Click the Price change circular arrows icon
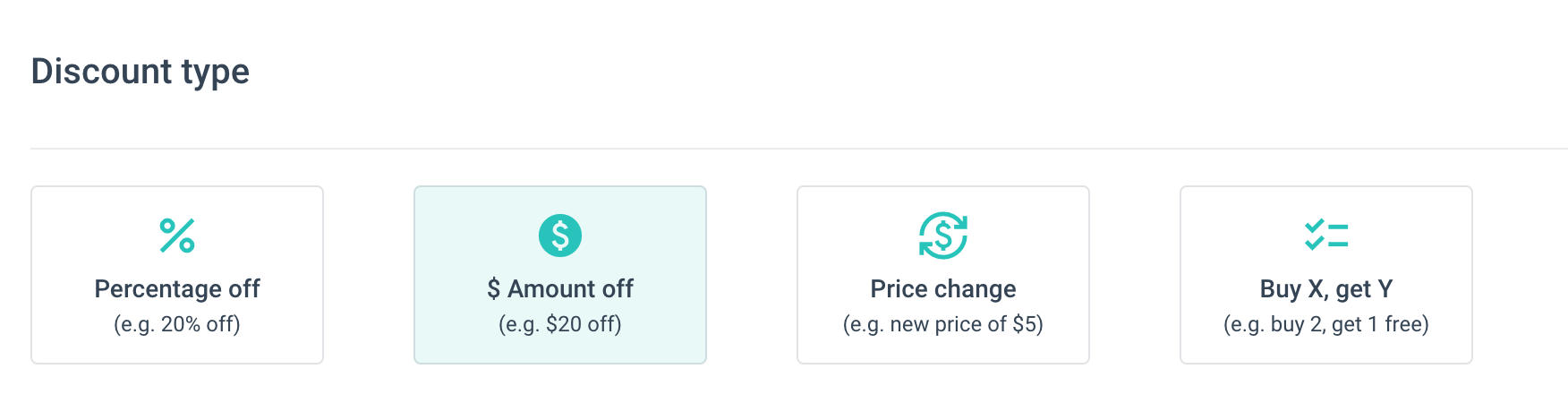1568x403 pixels. point(943,236)
